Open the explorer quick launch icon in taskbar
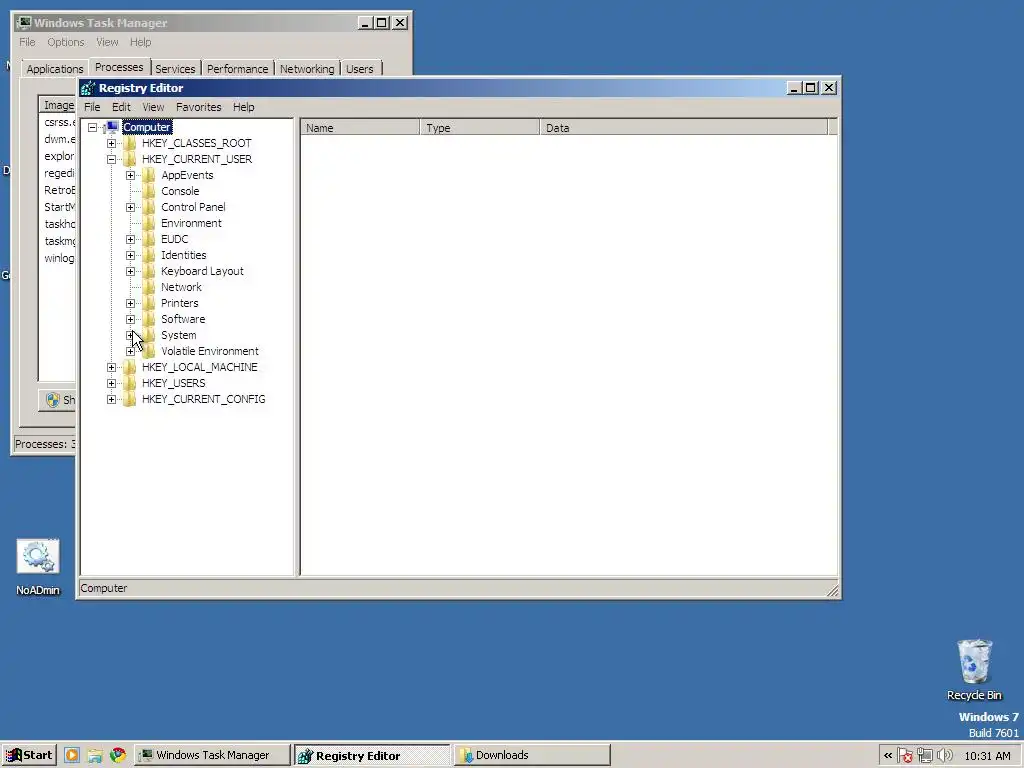 tap(95, 755)
